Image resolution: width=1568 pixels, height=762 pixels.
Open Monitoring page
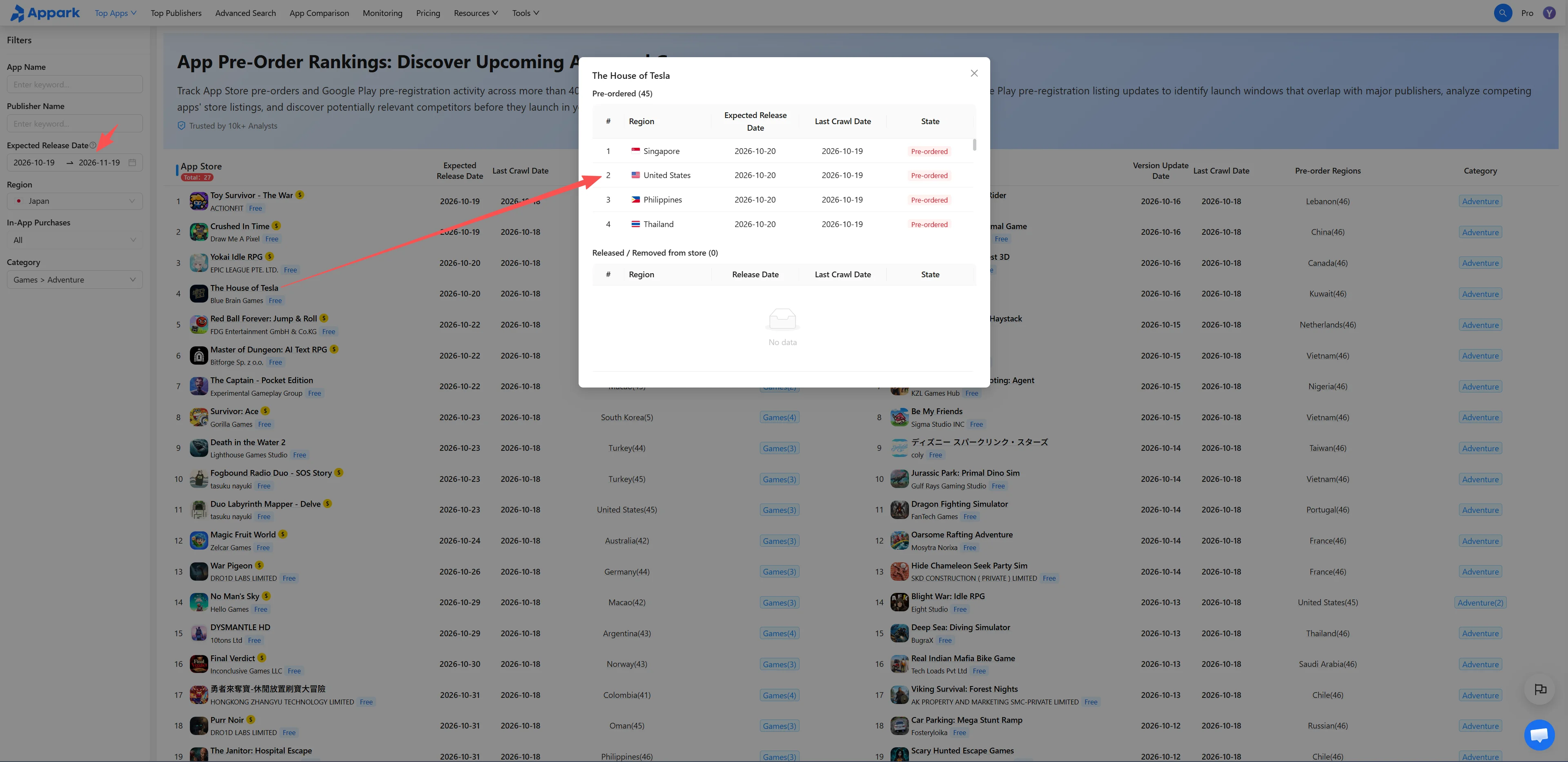tap(382, 13)
